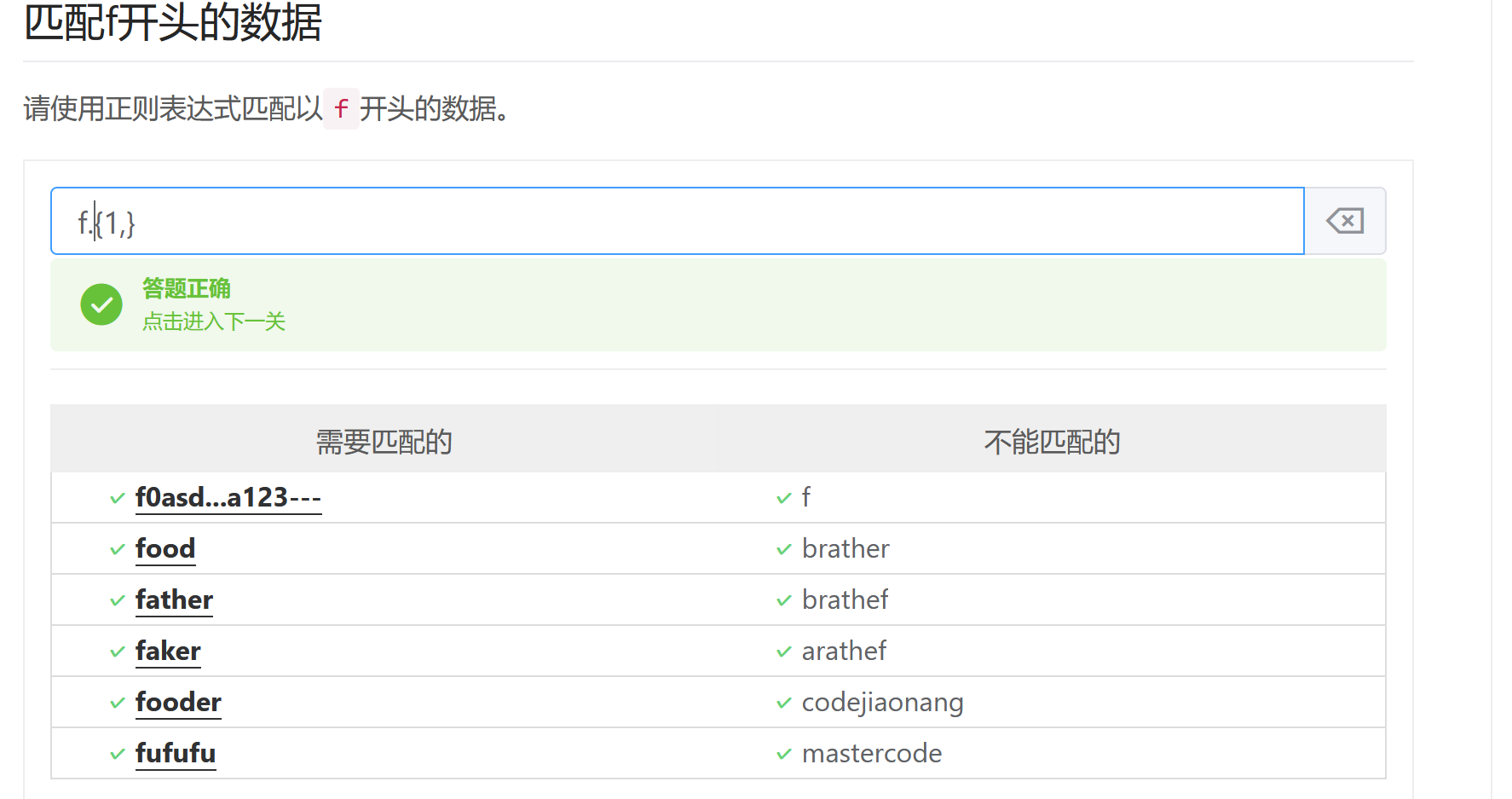Image resolution: width=1512 pixels, height=799 pixels.
Task: Click the checkmark next to father
Action: tap(118, 600)
